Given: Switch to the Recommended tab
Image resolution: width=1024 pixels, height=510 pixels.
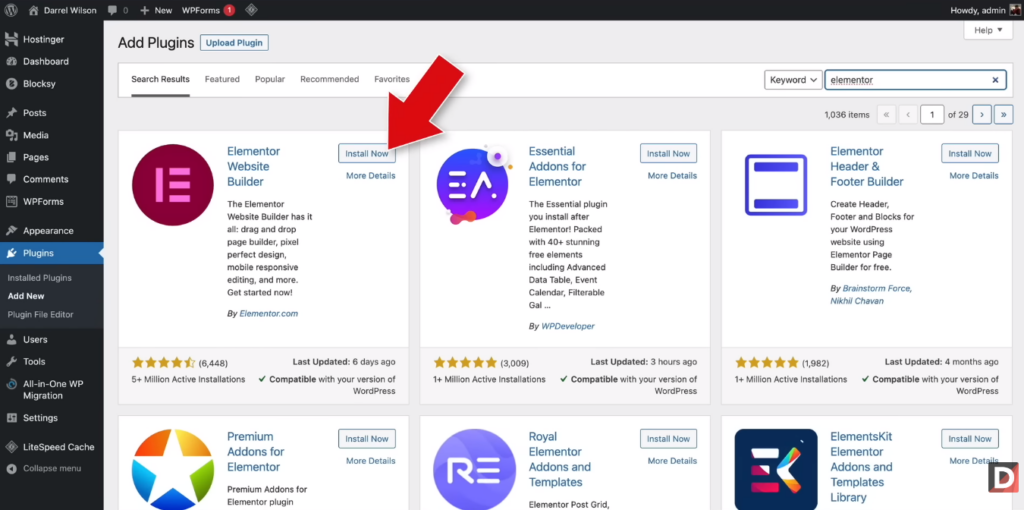Looking at the screenshot, I should point(329,79).
